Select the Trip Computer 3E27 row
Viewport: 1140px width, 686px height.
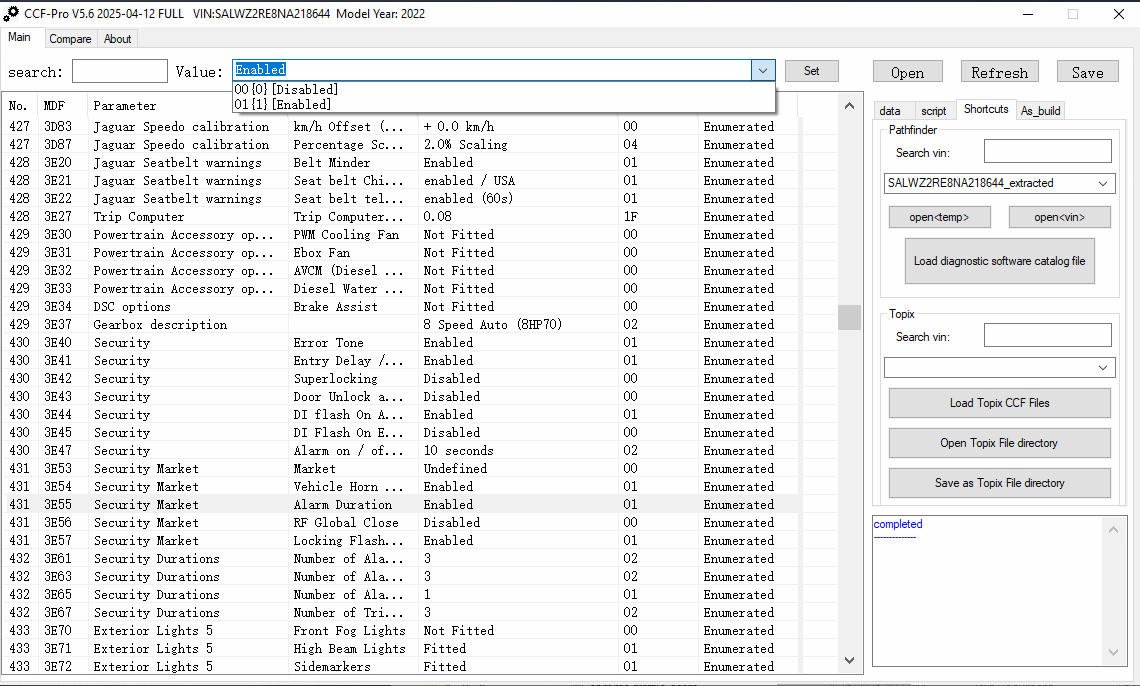pos(400,217)
